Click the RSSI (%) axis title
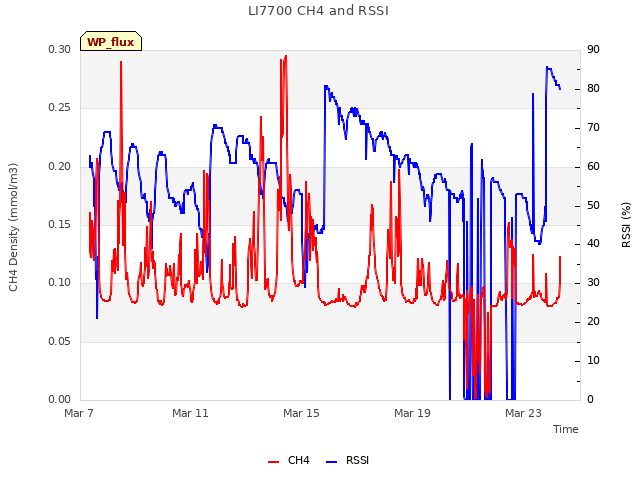Viewport: 640px width, 480px height. click(x=626, y=225)
